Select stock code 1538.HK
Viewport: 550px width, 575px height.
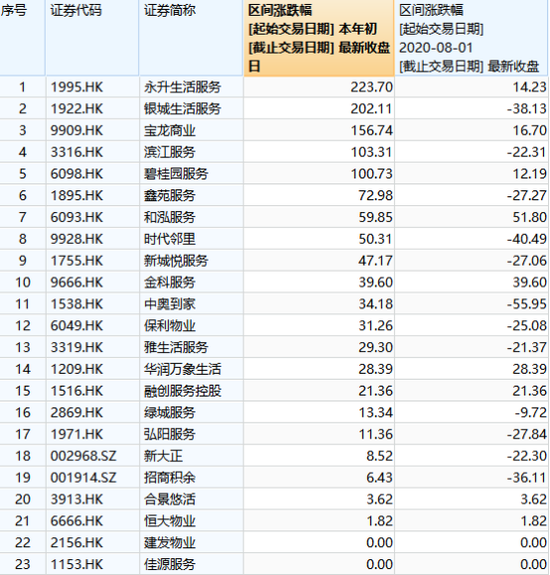[77, 304]
